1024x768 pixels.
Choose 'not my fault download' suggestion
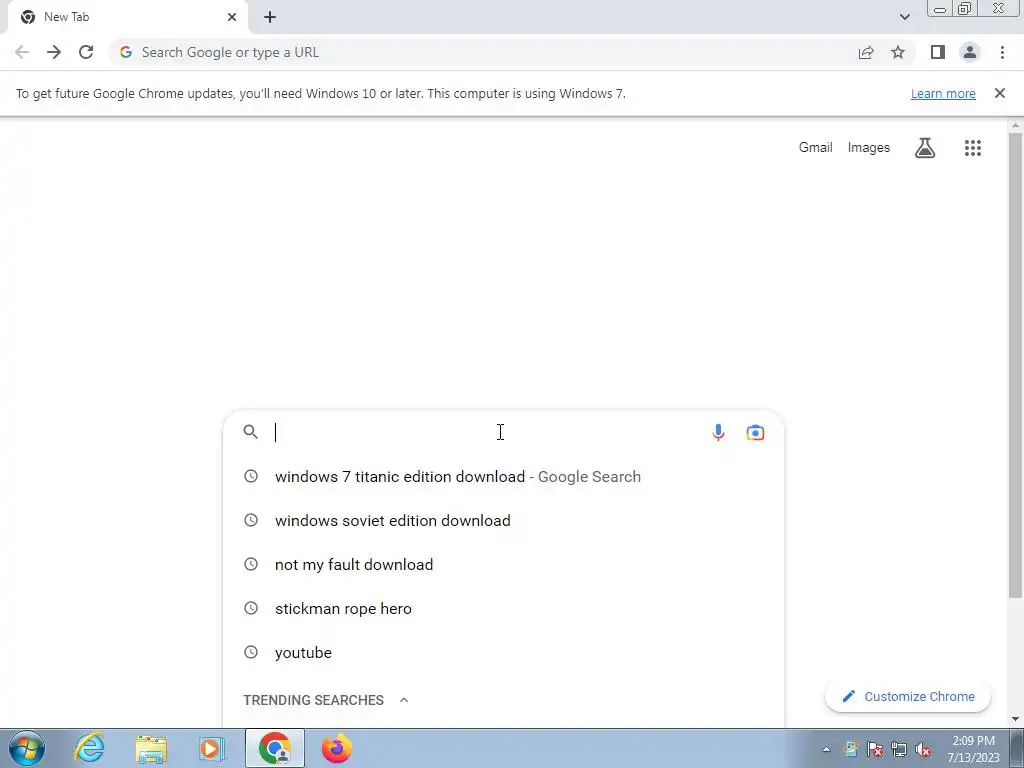click(x=503, y=564)
